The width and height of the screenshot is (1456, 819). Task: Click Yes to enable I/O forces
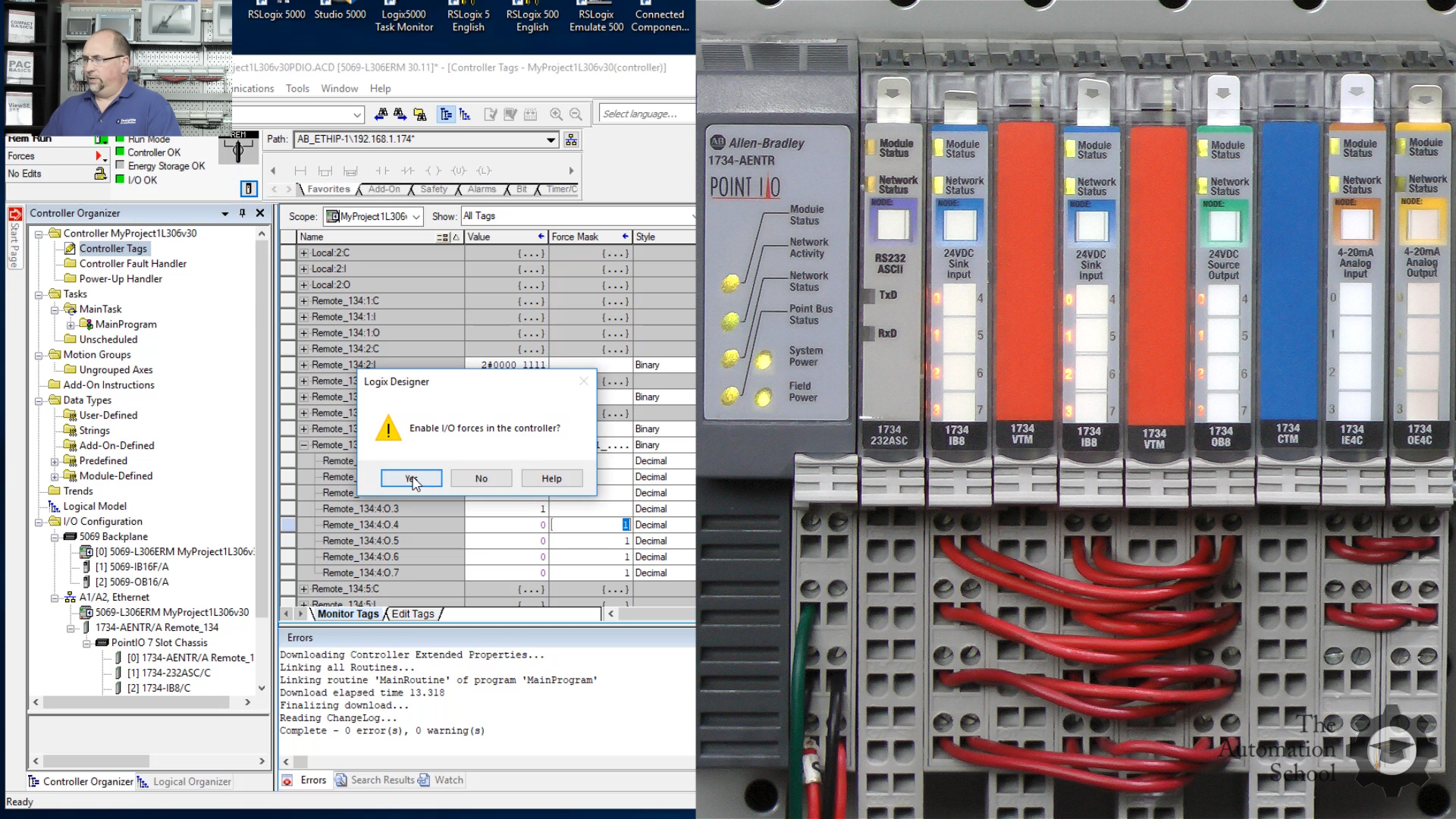411,479
